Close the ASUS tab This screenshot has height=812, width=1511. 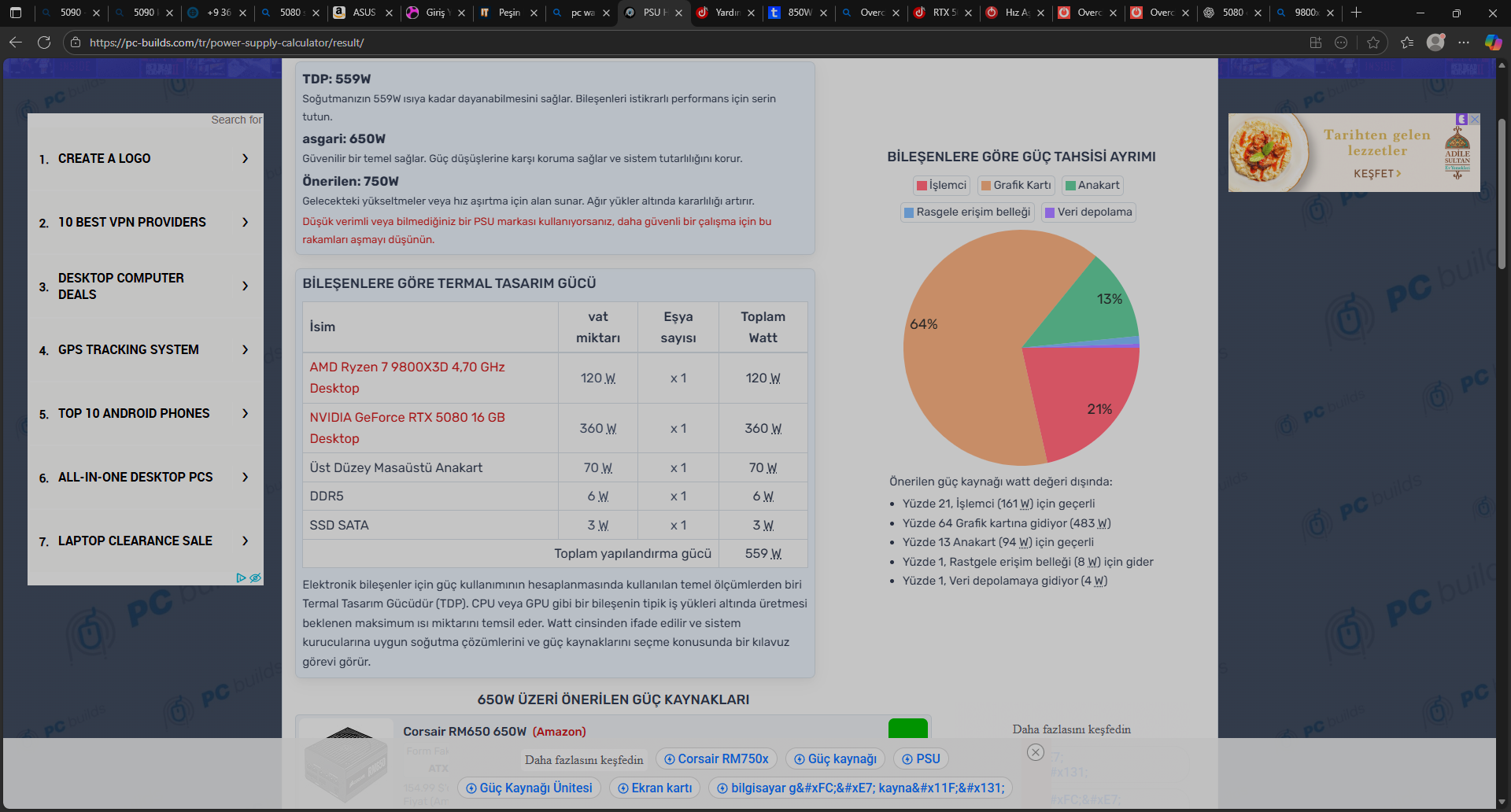(x=389, y=13)
